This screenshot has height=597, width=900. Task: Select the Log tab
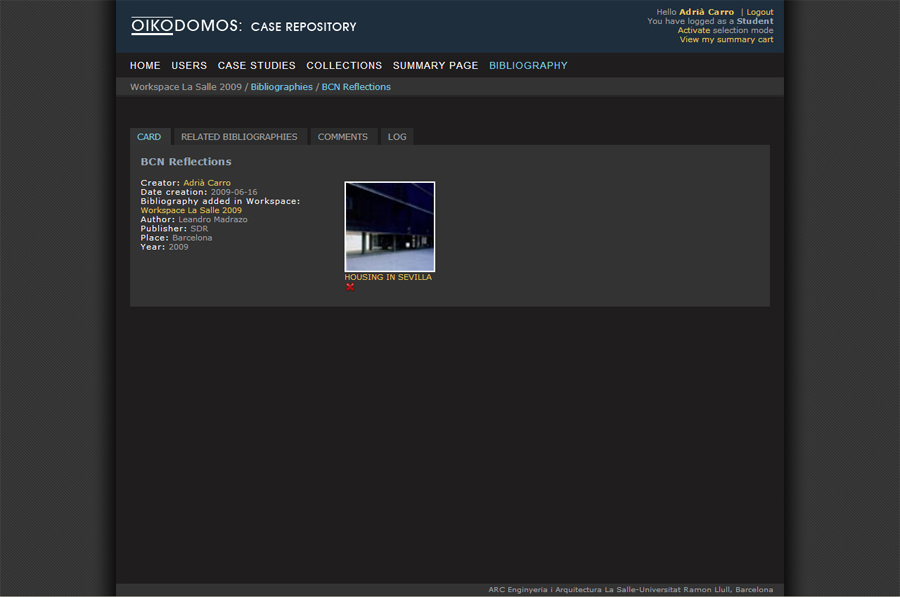coord(397,137)
